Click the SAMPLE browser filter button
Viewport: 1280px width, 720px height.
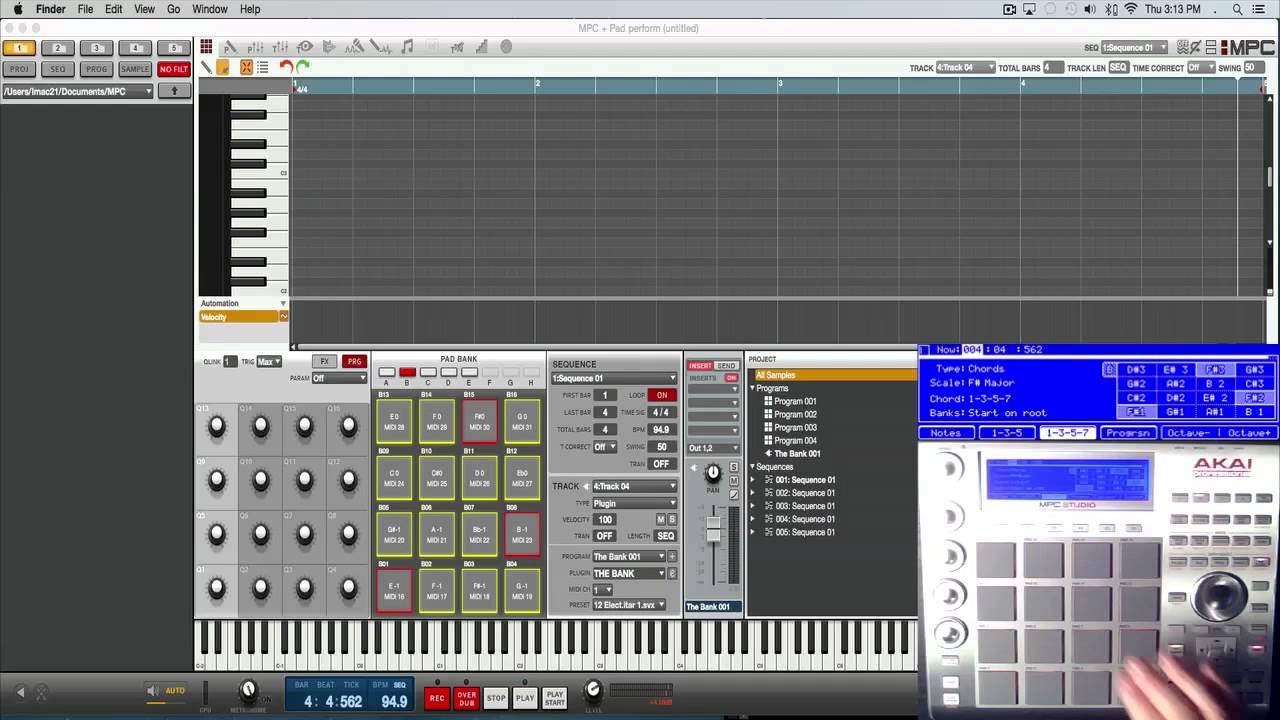[x=135, y=69]
